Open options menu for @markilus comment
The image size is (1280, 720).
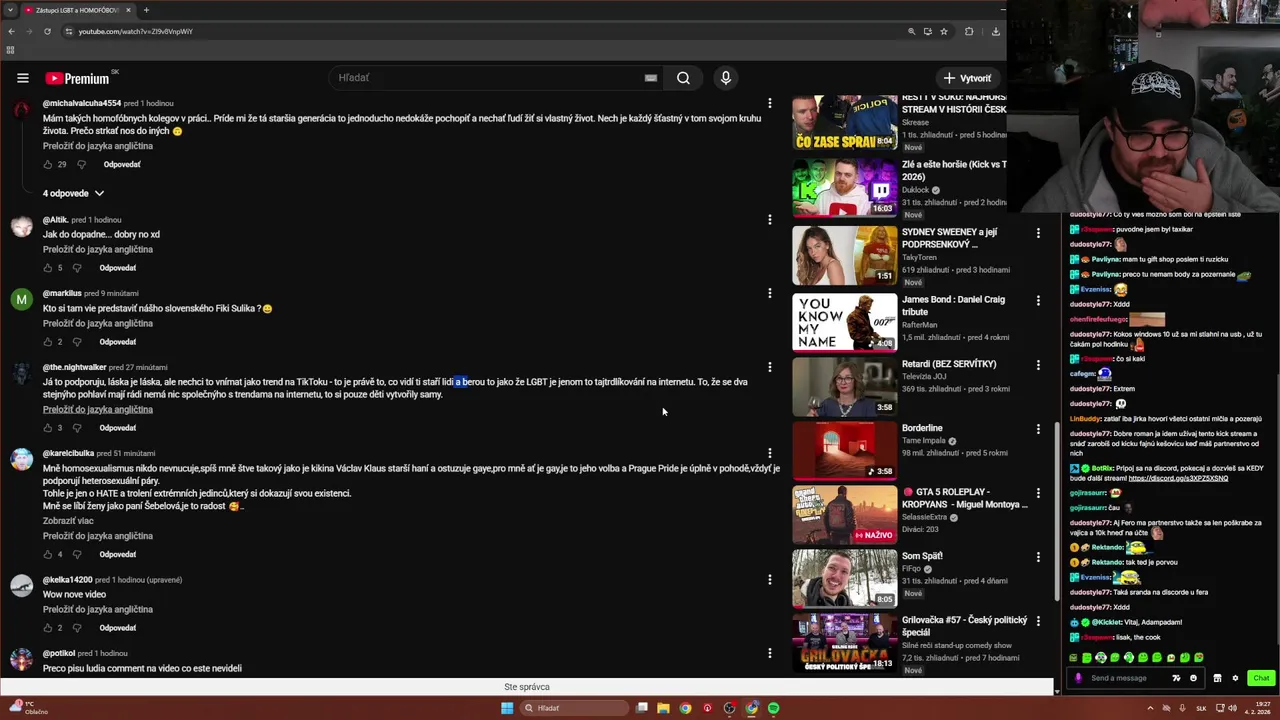769,293
